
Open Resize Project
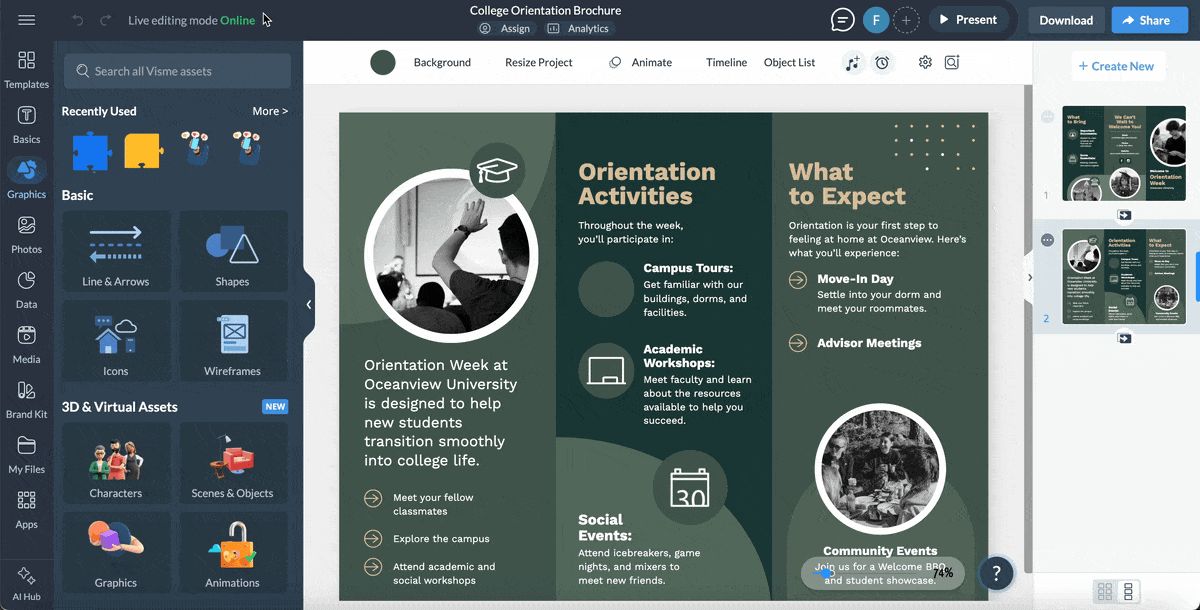(539, 62)
